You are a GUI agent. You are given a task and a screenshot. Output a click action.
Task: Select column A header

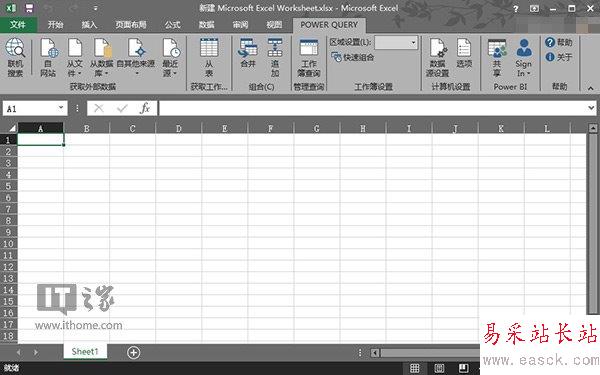41,128
